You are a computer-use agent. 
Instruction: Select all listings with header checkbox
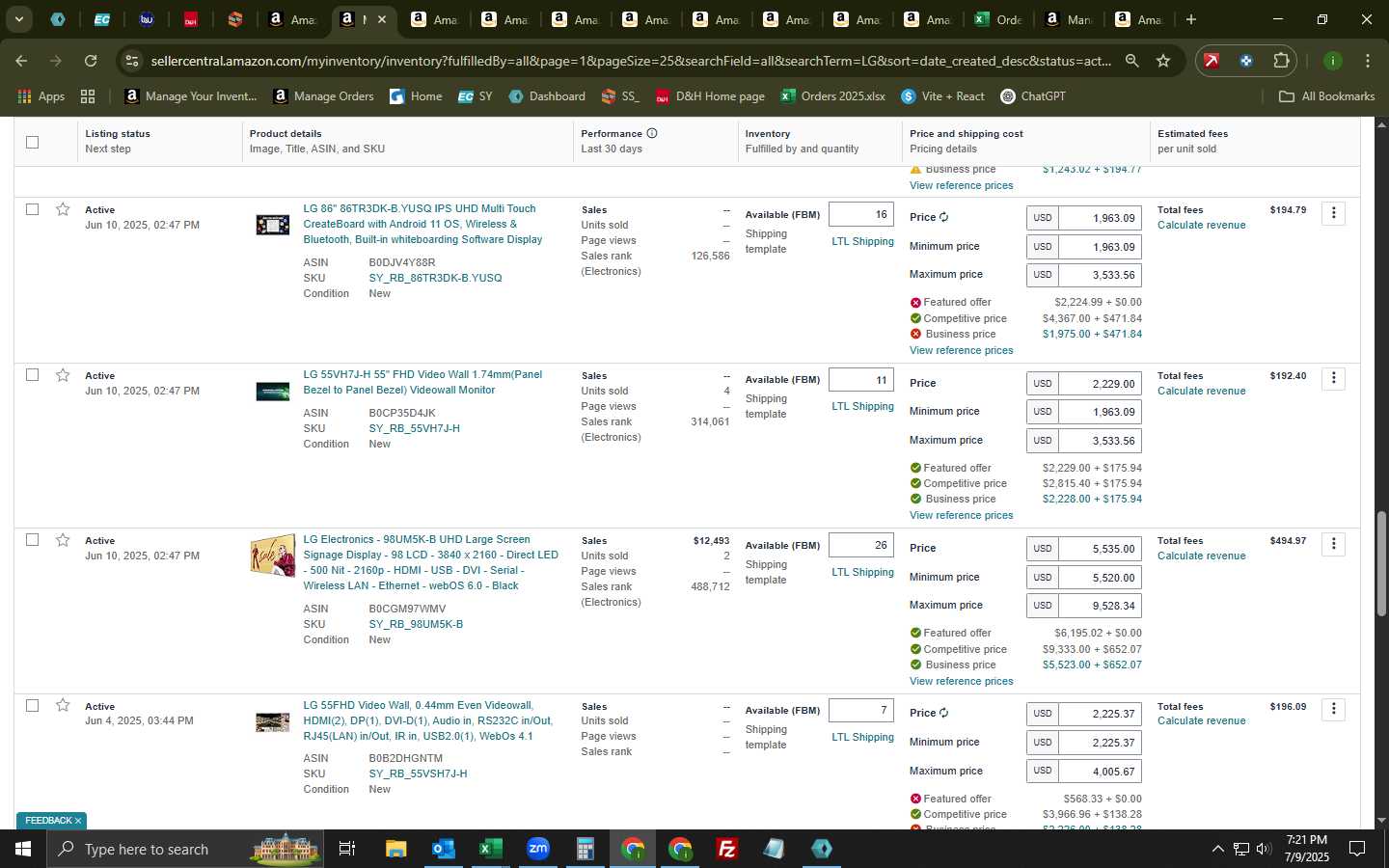[x=33, y=142]
